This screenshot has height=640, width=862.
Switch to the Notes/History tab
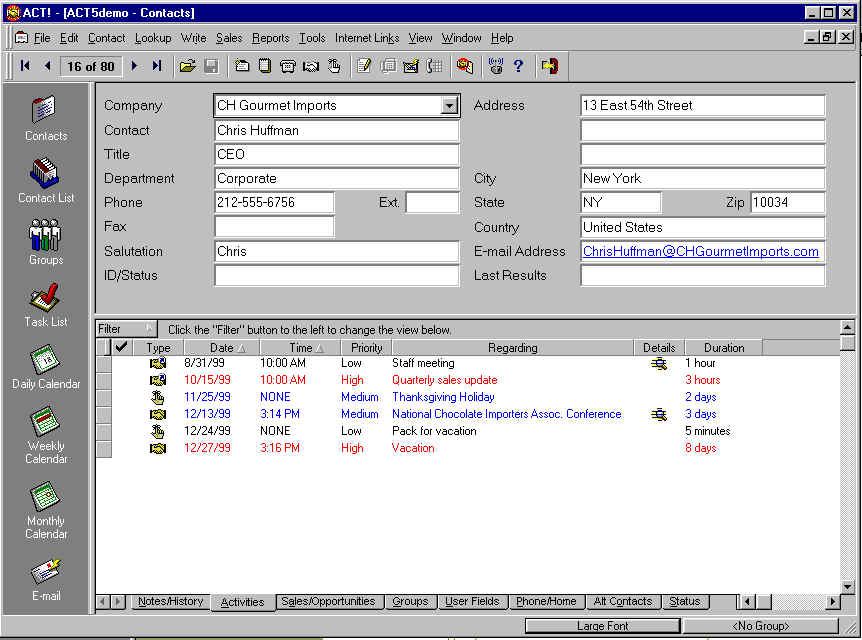coord(170,602)
